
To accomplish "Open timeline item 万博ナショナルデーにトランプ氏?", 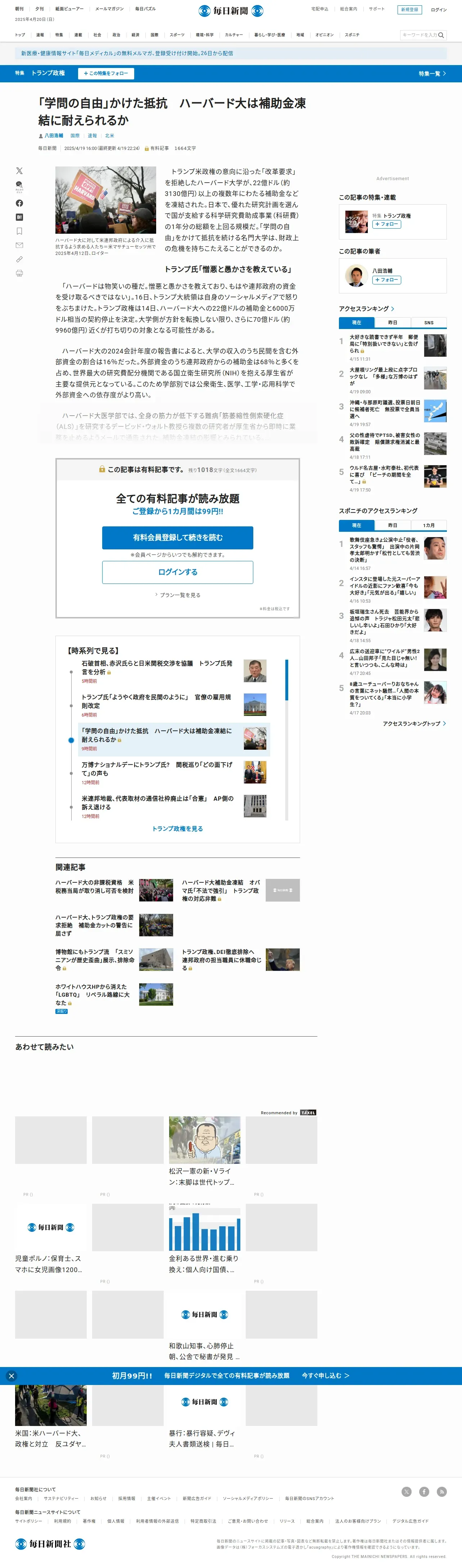I will [x=157, y=769].
